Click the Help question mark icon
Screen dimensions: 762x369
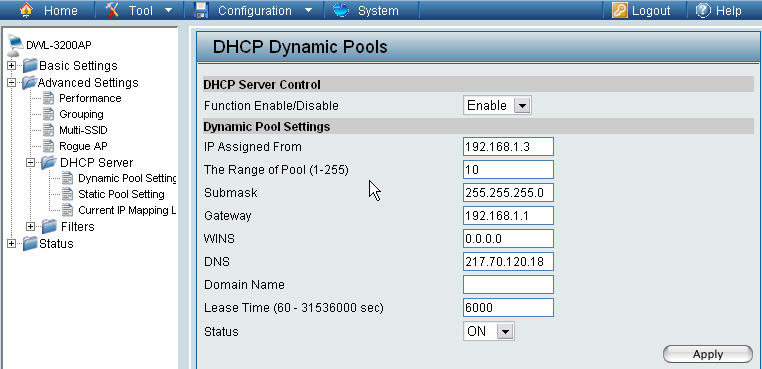[x=703, y=10]
